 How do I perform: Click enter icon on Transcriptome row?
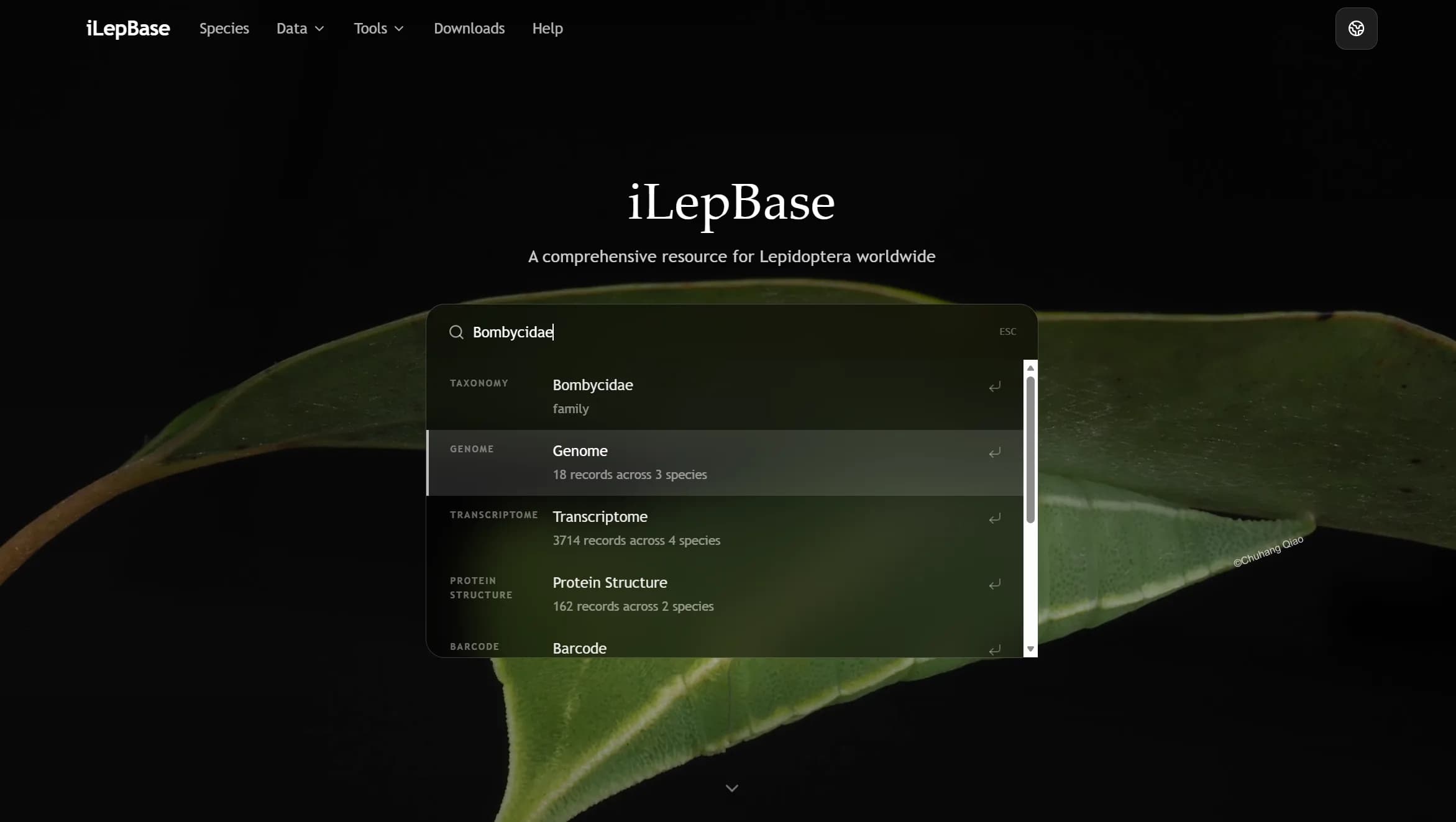pyautogui.click(x=994, y=518)
